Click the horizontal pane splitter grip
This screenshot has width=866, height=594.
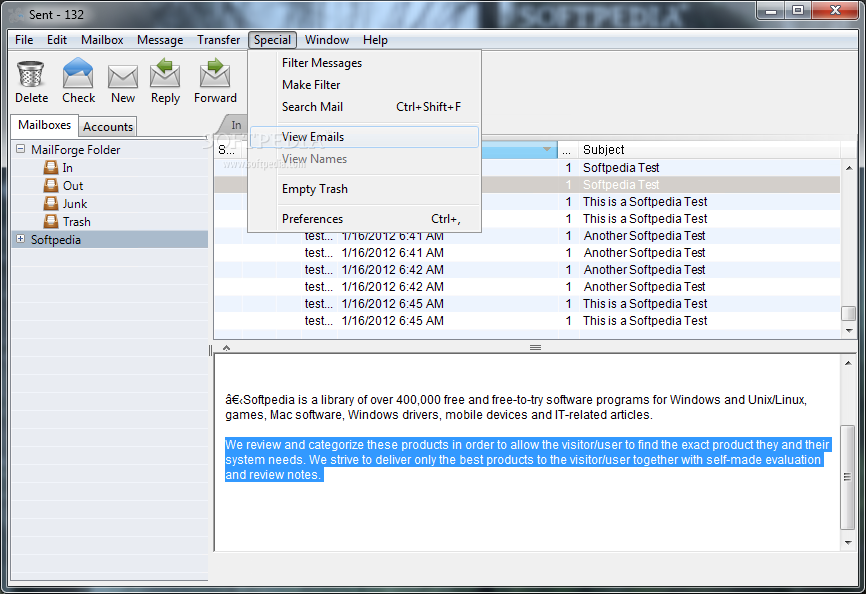pyautogui.click(x=535, y=347)
